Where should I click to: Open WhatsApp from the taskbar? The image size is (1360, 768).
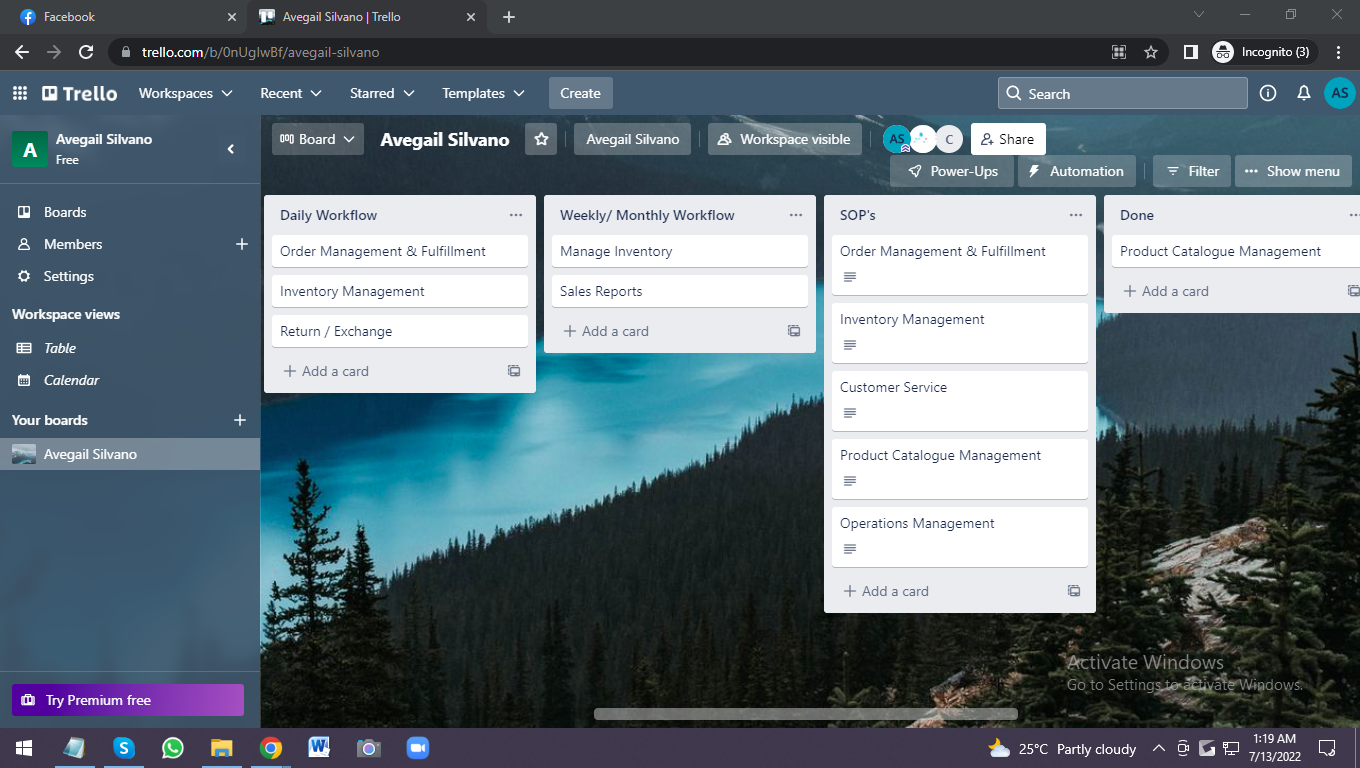click(173, 748)
